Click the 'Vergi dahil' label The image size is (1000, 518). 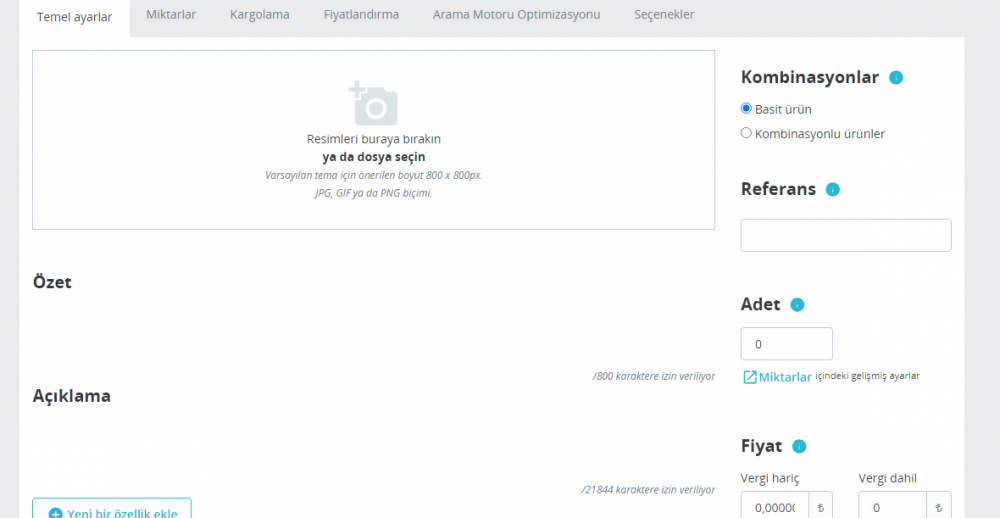888,478
